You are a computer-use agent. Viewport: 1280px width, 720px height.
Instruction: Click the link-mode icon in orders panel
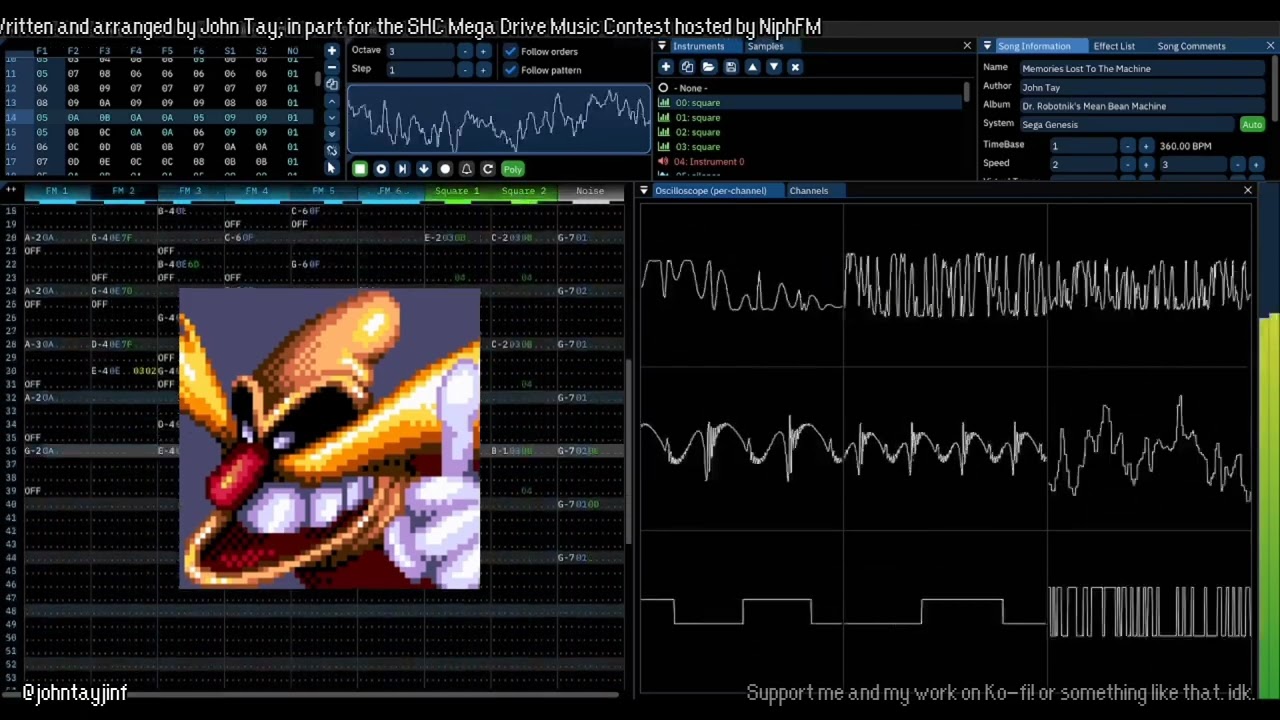click(x=332, y=151)
